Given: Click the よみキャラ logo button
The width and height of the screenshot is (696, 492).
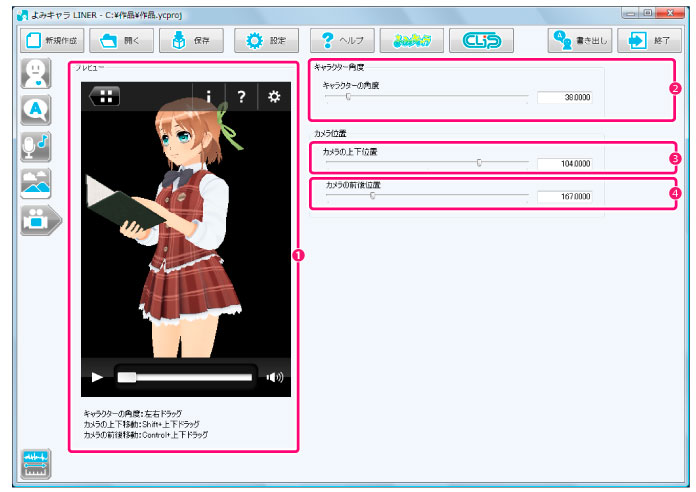Looking at the screenshot, I should coord(412,40).
